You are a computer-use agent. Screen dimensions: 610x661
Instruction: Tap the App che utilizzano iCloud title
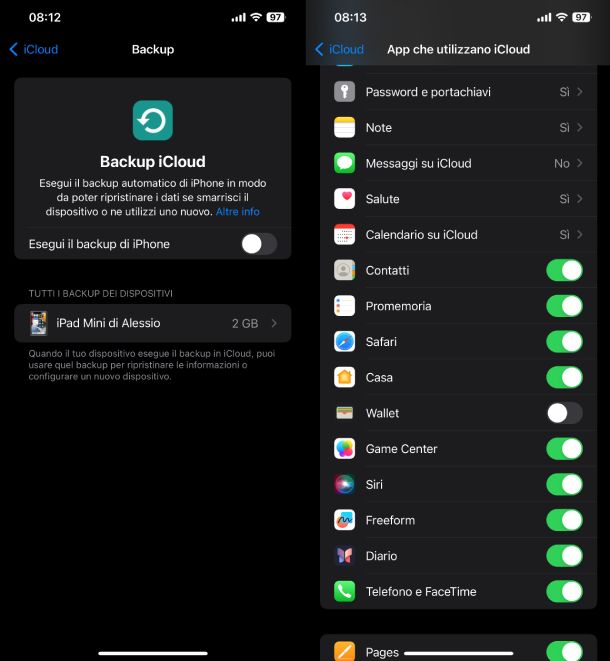click(458, 49)
